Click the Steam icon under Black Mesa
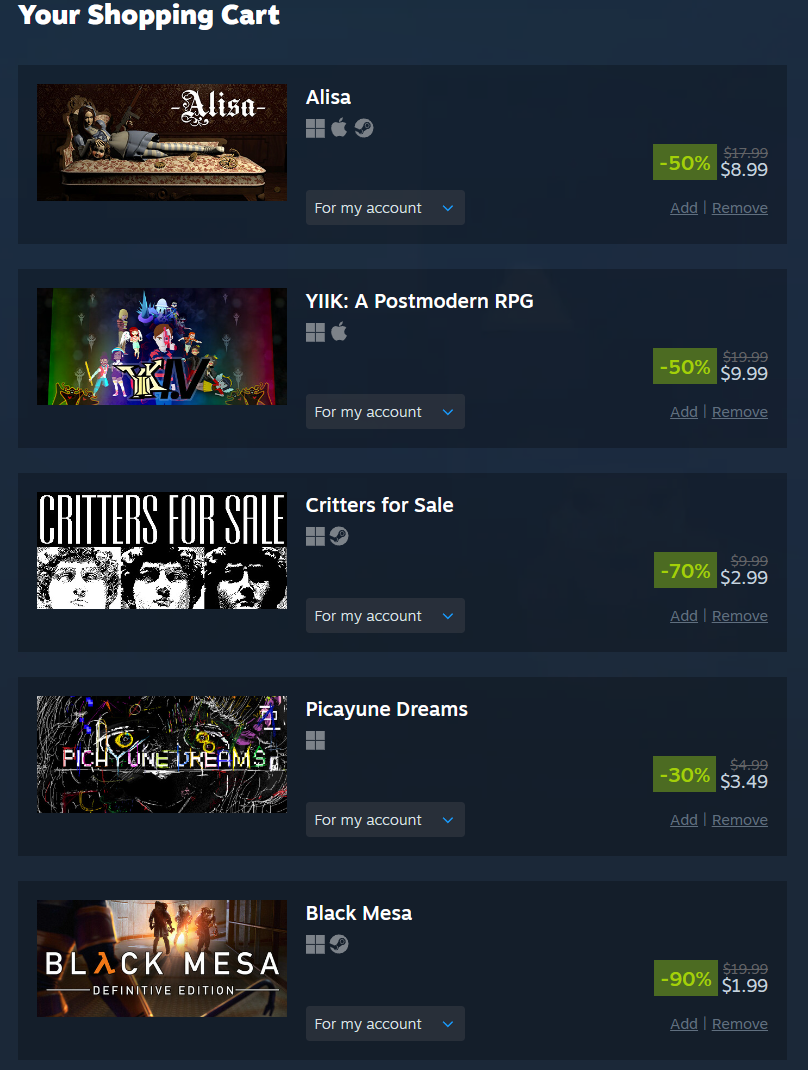This screenshot has width=808, height=1070. (339, 944)
